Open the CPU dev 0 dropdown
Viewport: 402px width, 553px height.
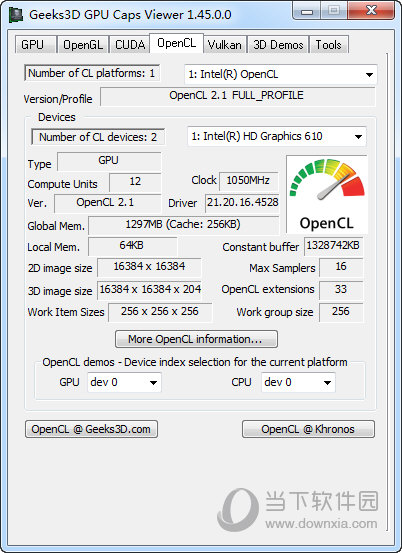coord(298,382)
